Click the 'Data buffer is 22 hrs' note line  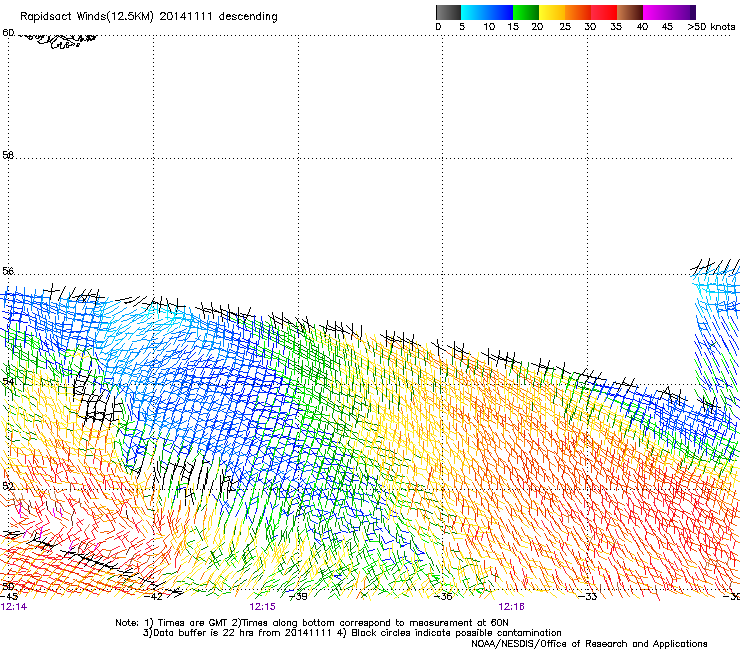(352, 633)
